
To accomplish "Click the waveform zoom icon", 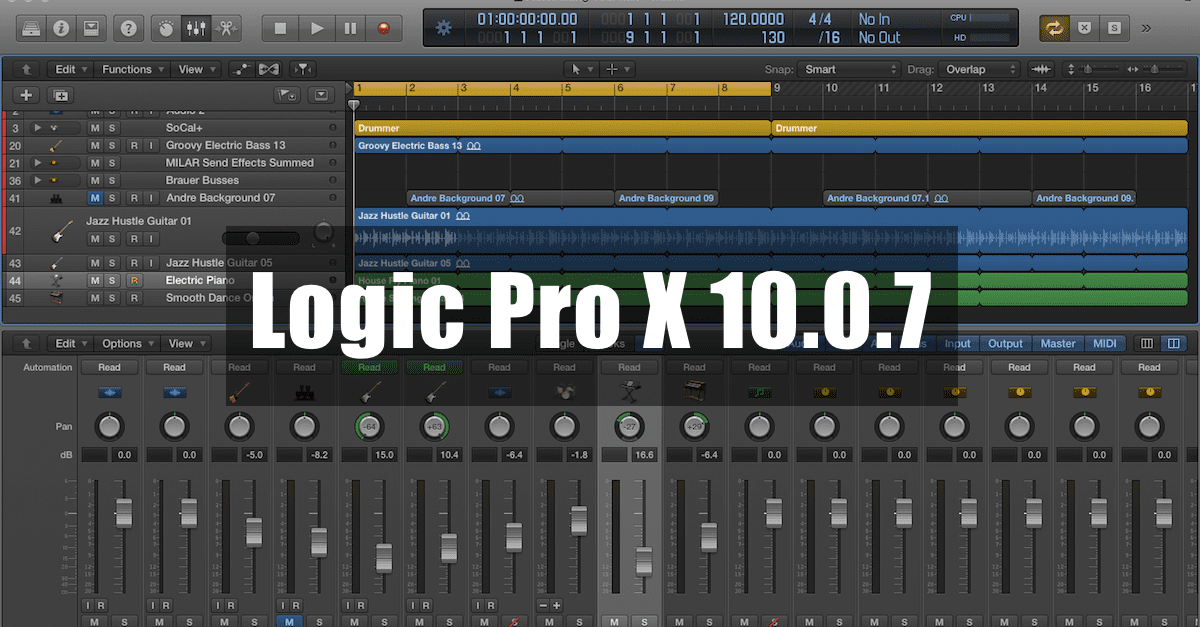I will pos(1041,69).
